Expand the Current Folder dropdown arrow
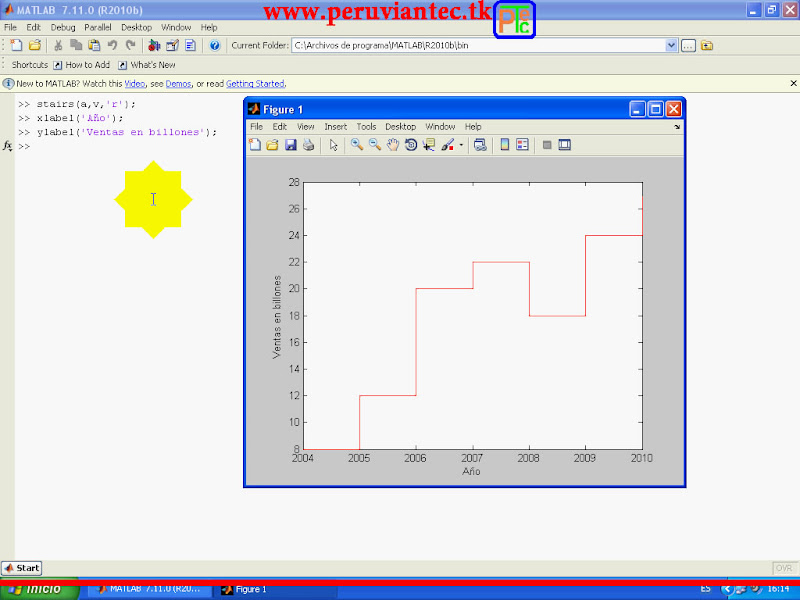800x600 pixels. [x=671, y=45]
